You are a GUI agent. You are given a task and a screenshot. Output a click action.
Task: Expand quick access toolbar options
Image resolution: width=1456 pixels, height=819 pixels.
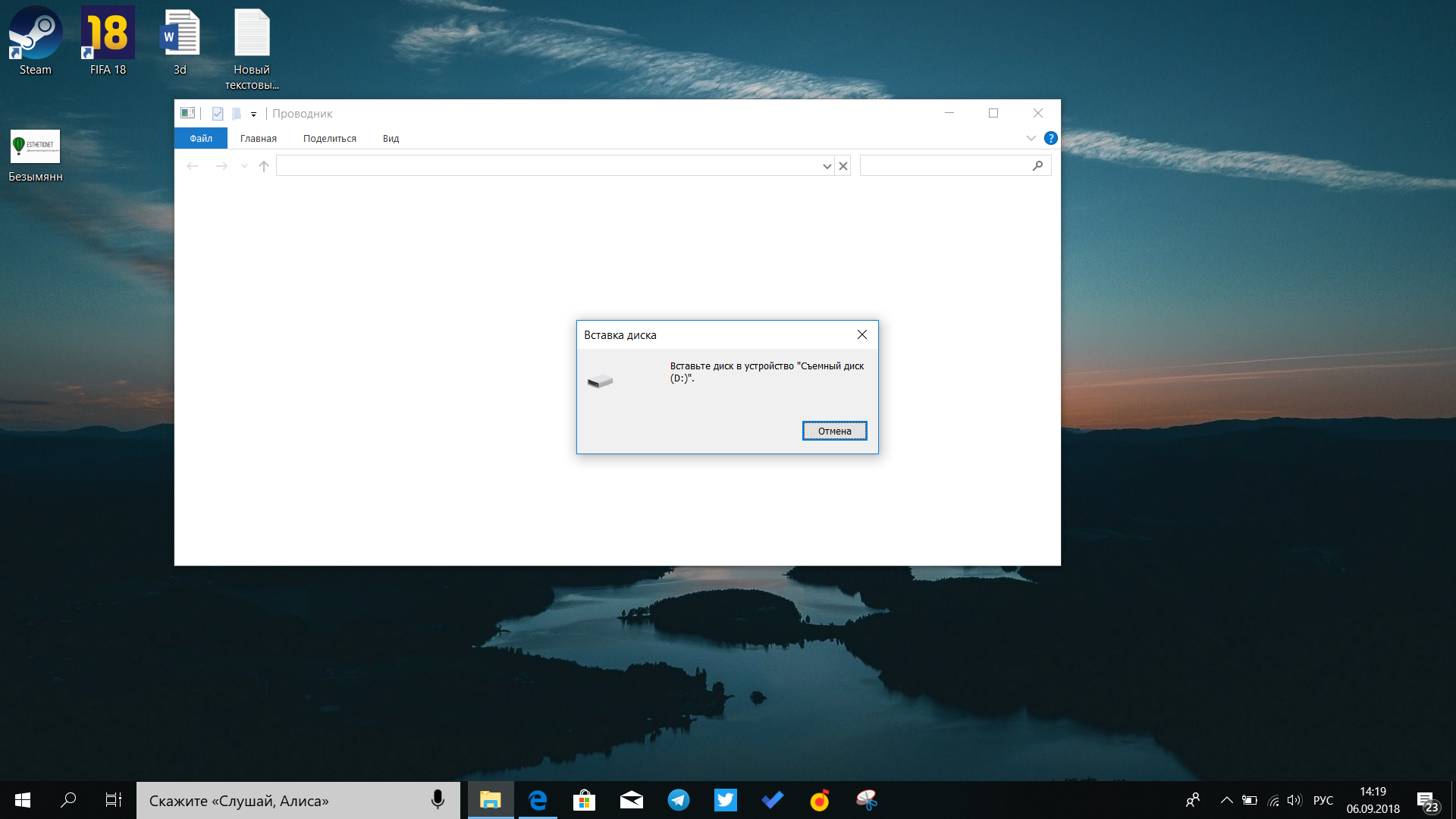click(253, 113)
